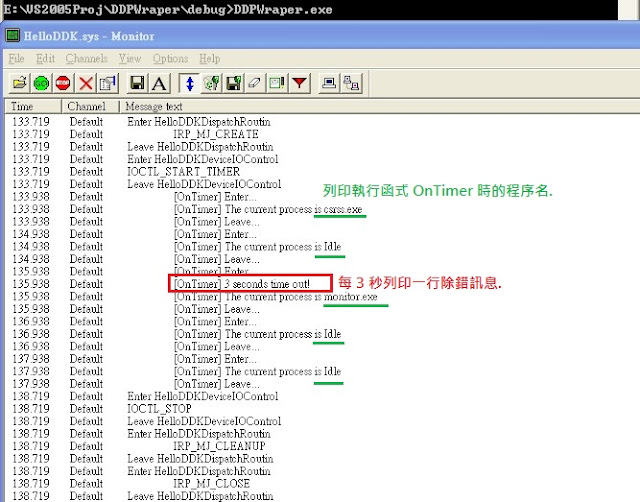Image resolution: width=640 pixels, height=502 pixels.
Task: Save the log with the black floppy disk icon
Action: (x=137, y=83)
